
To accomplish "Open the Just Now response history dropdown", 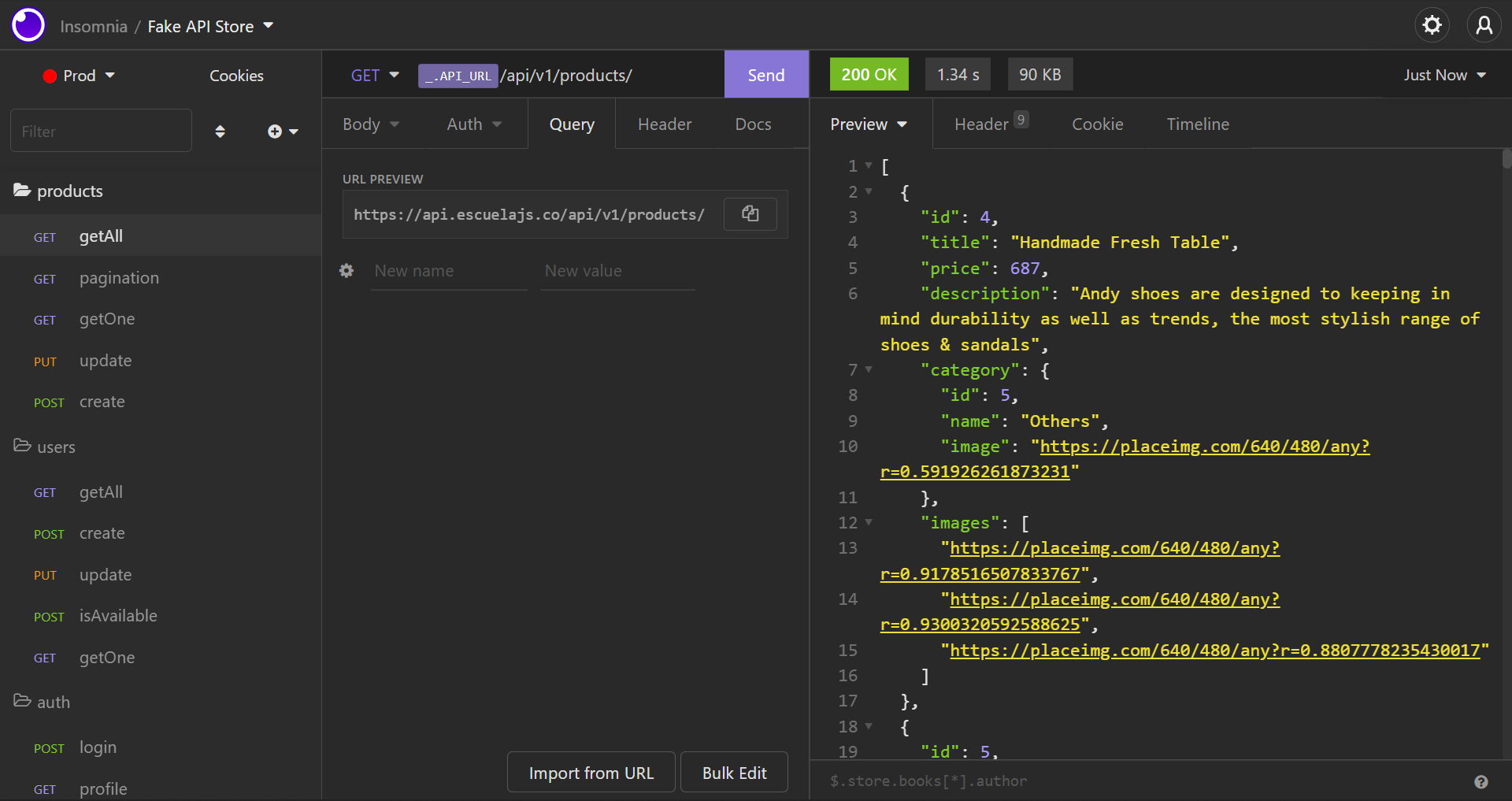I will pos(1444,75).
